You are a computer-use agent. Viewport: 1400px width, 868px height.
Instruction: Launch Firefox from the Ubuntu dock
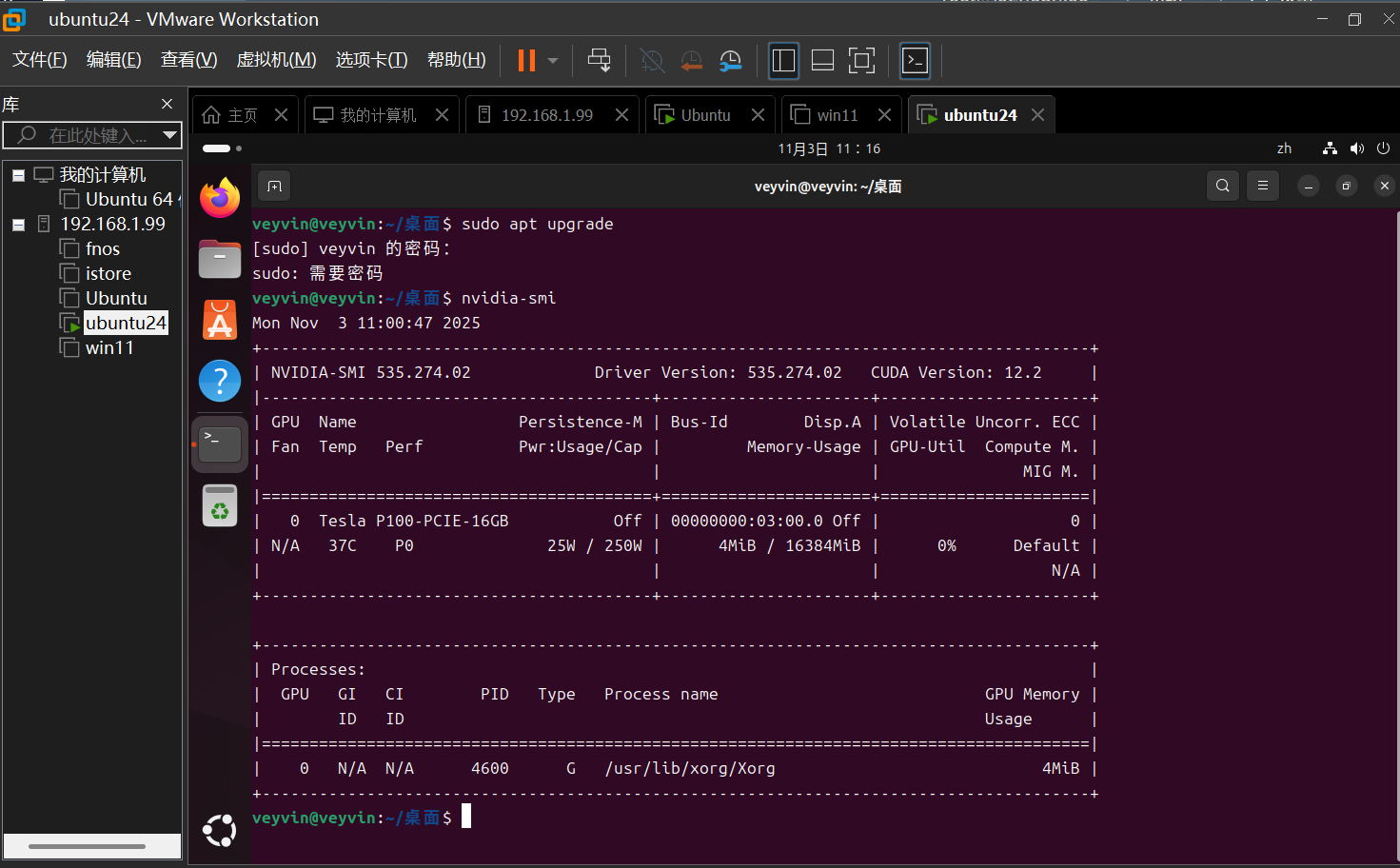point(220,198)
